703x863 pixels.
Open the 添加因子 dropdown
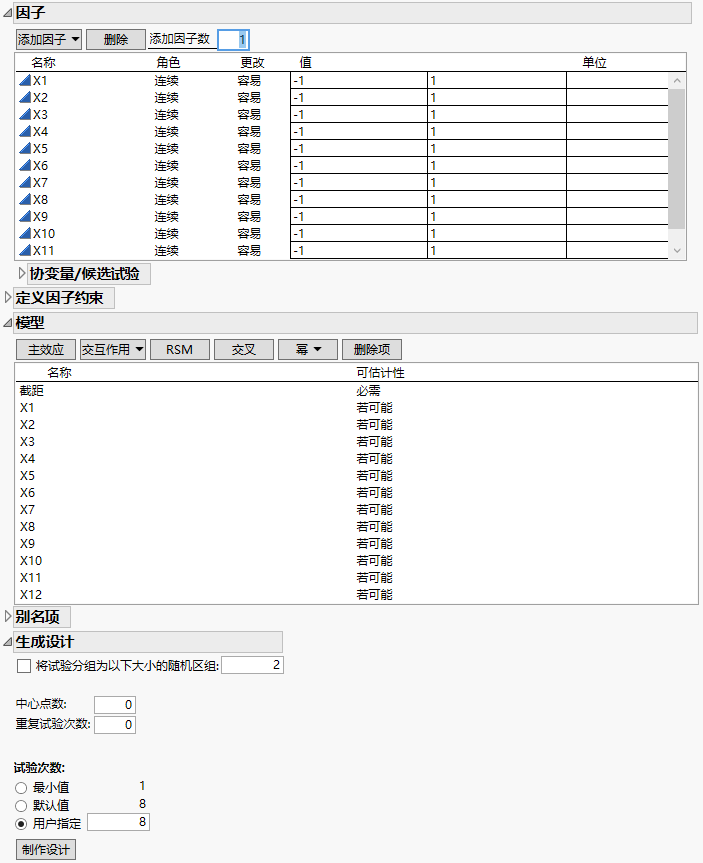(49, 40)
